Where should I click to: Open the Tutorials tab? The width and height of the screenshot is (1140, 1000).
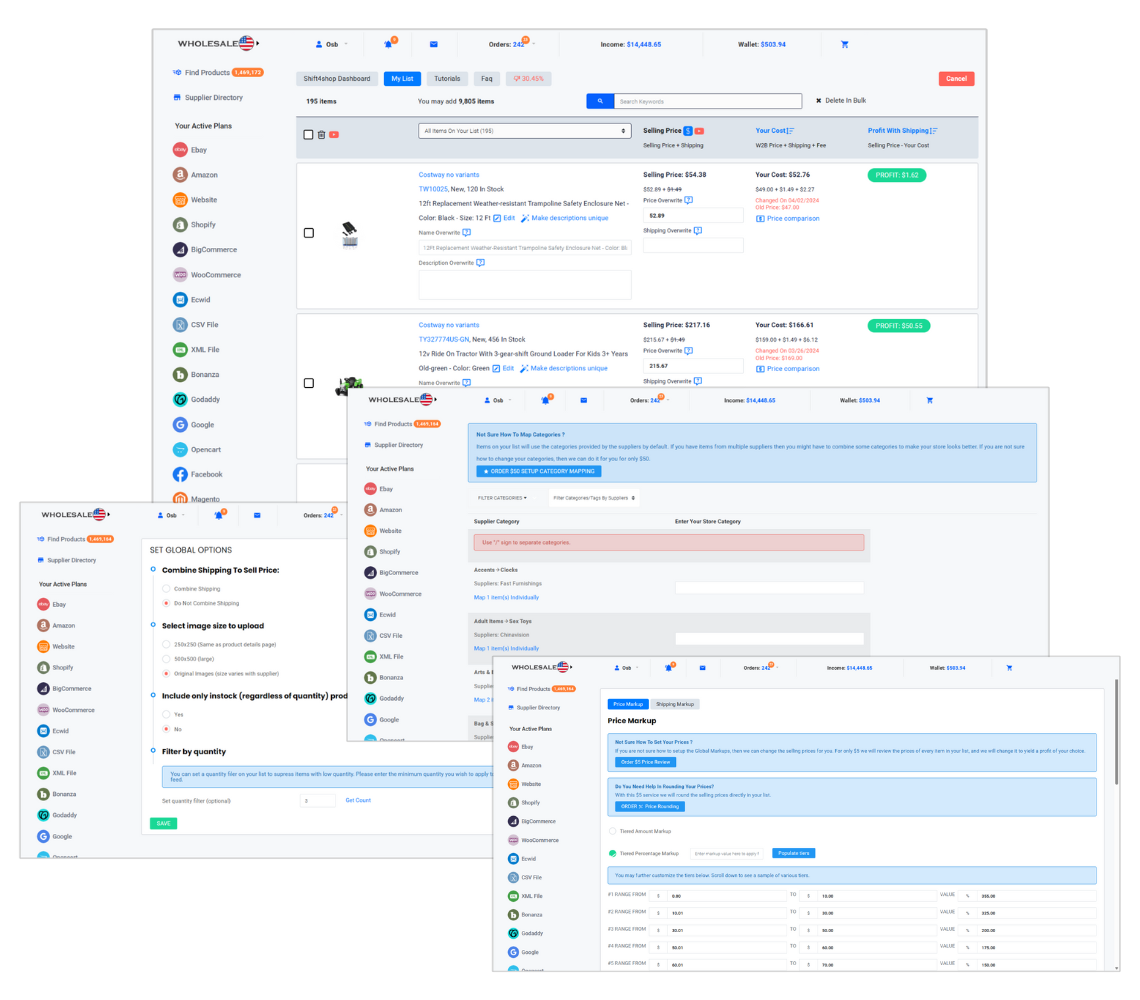447,79
